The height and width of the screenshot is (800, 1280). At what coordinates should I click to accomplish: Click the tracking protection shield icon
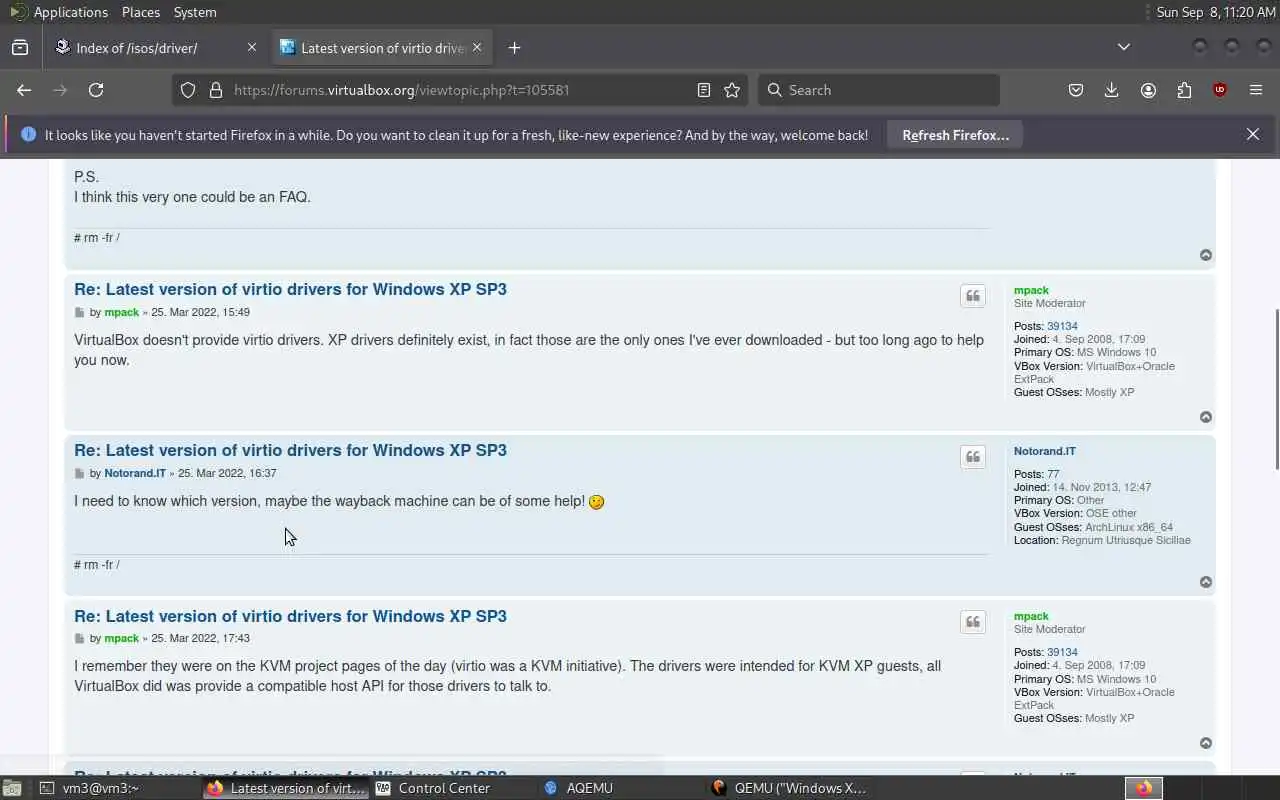coord(188,90)
